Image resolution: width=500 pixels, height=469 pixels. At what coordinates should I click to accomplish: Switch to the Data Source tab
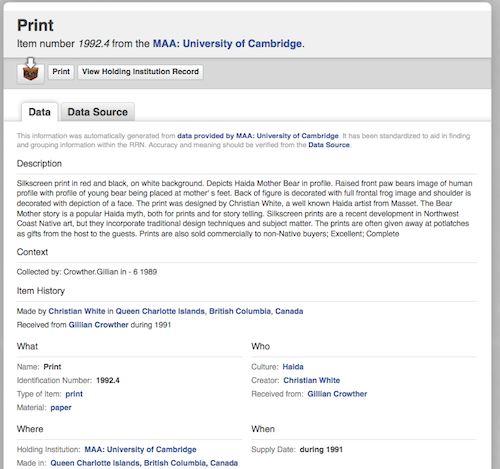tap(98, 112)
